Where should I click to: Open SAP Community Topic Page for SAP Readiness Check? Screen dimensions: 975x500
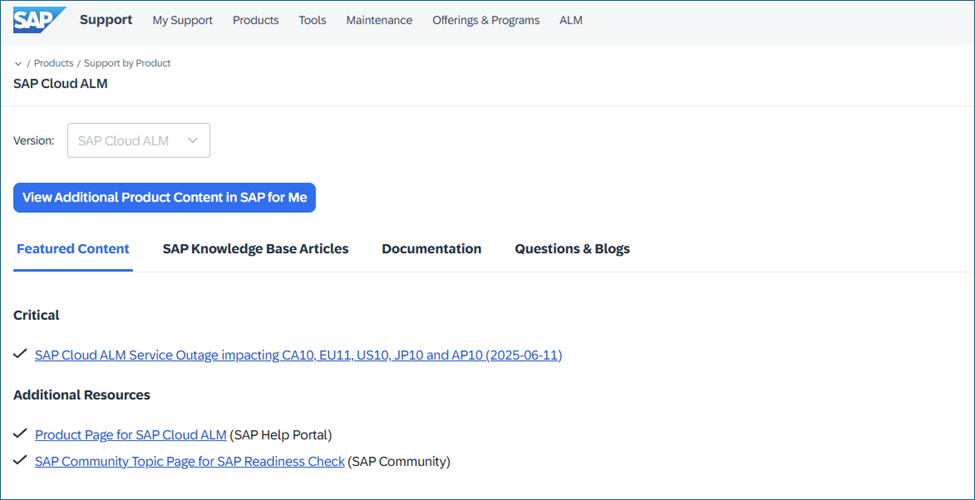point(190,462)
